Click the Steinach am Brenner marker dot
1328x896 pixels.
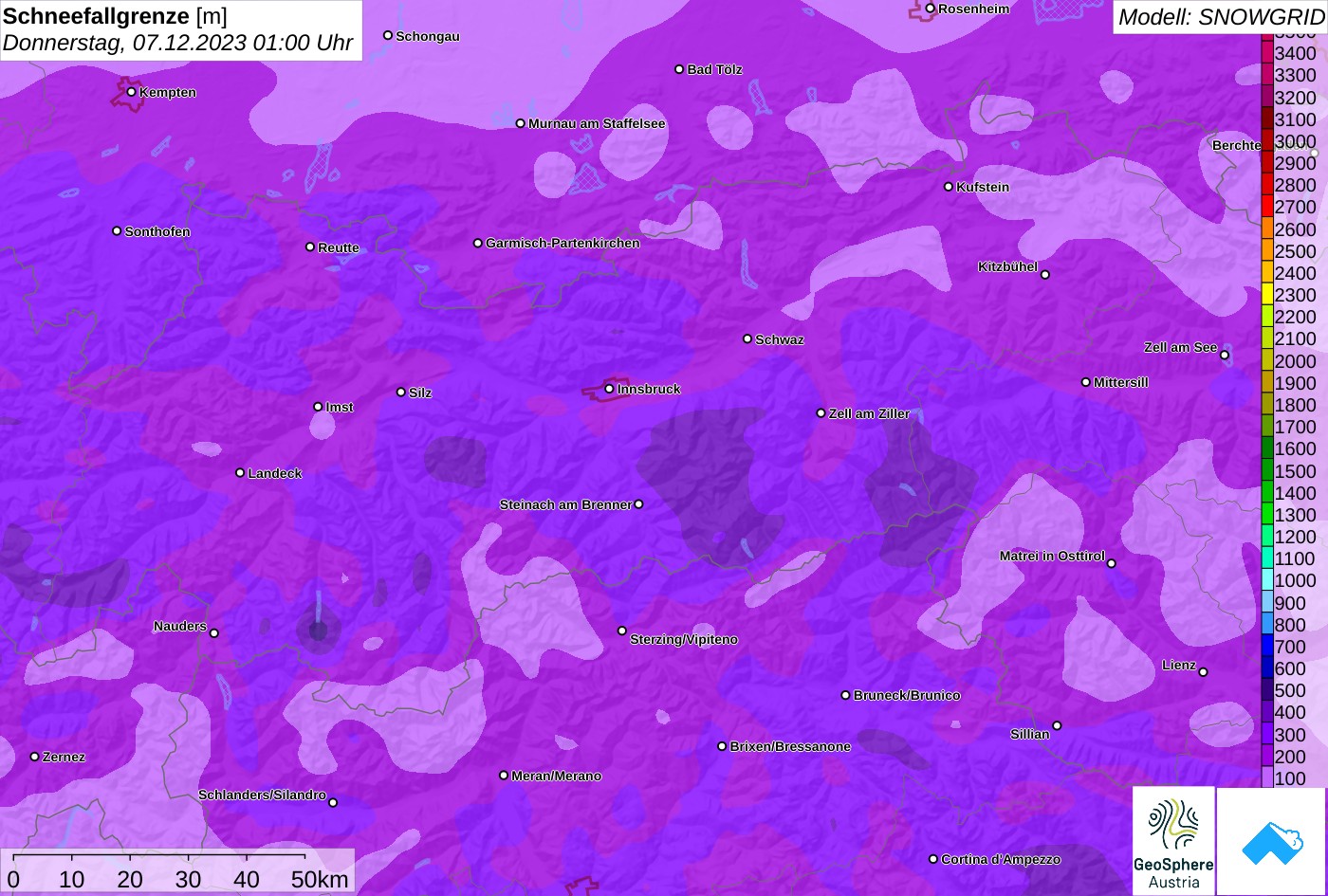[638, 504]
